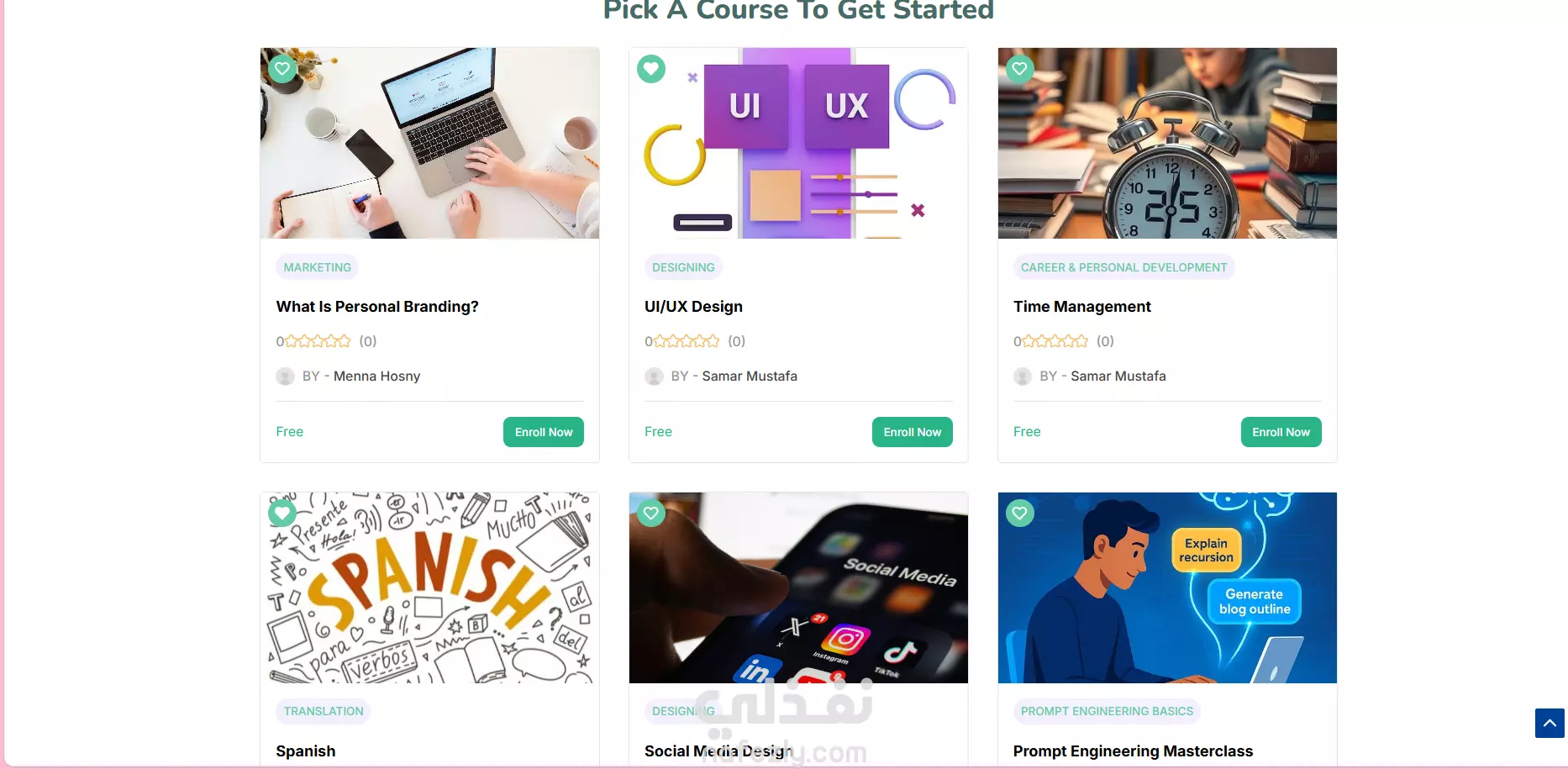The width and height of the screenshot is (1568, 769).
Task: Open the Spanish course doodle thumbnail
Action: coord(429,587)
